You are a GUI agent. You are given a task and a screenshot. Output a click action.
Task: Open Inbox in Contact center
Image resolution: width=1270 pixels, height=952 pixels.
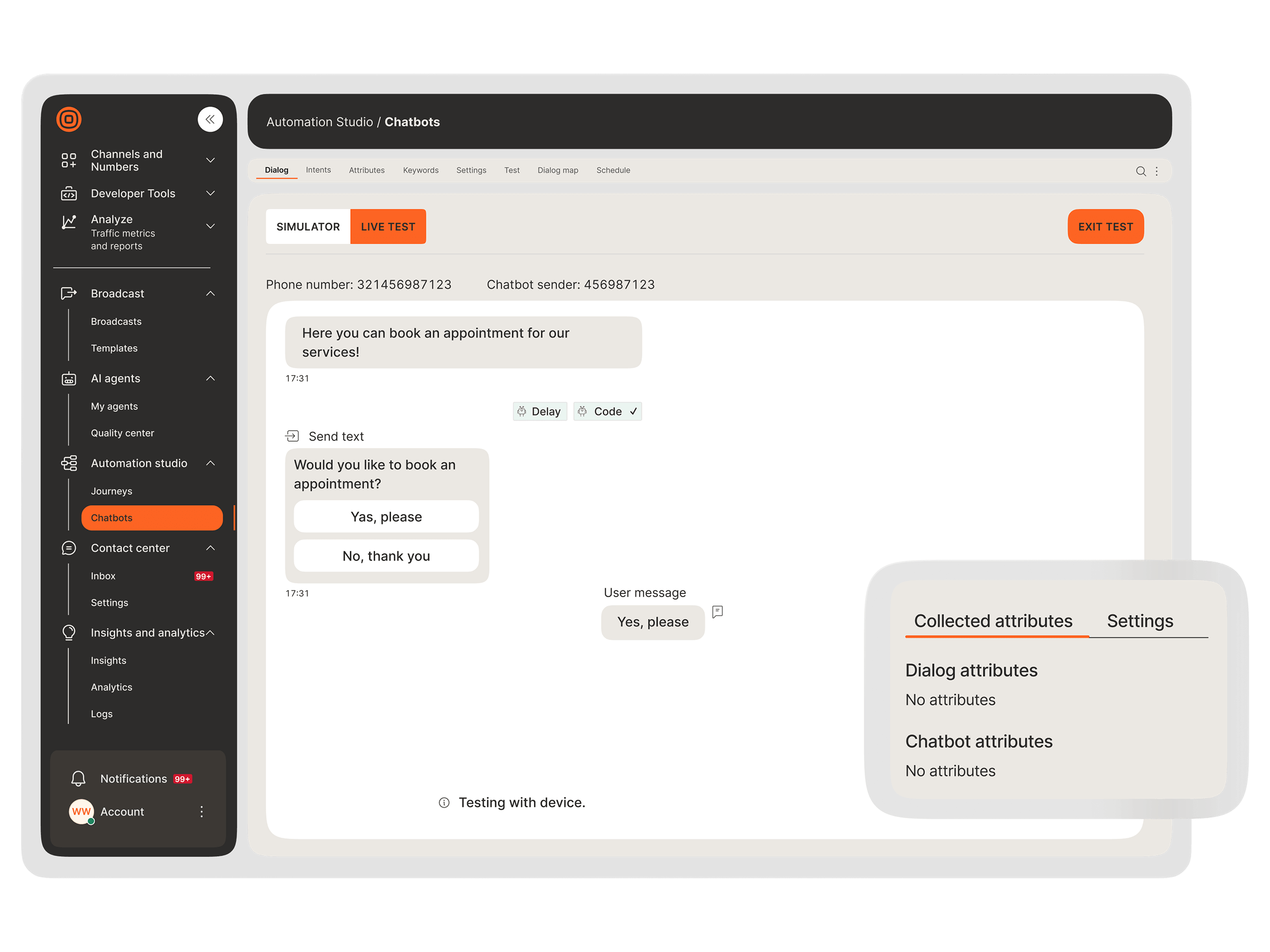pos(103,575)
